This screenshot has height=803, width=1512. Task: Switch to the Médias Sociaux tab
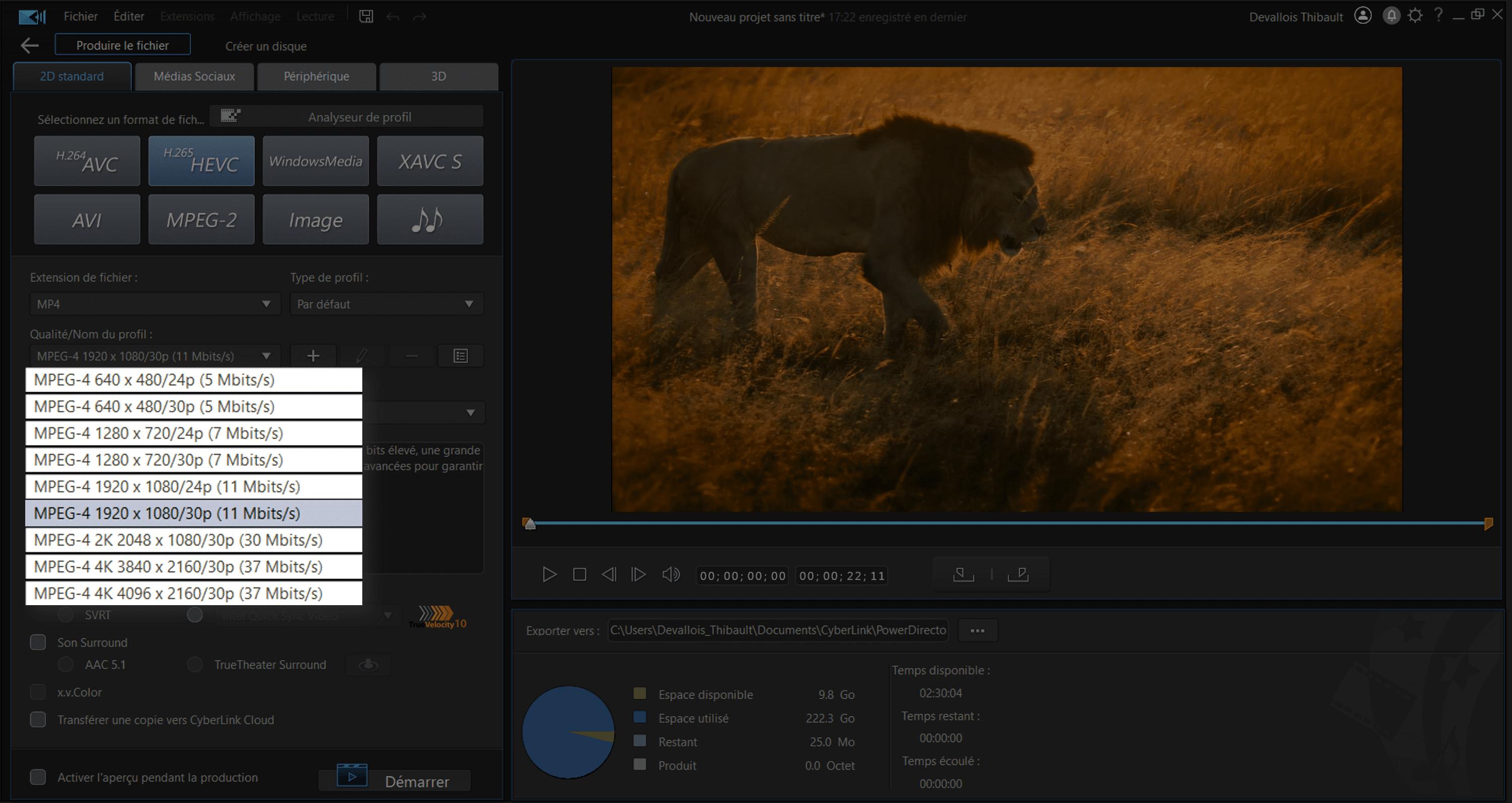pos(194,76)
